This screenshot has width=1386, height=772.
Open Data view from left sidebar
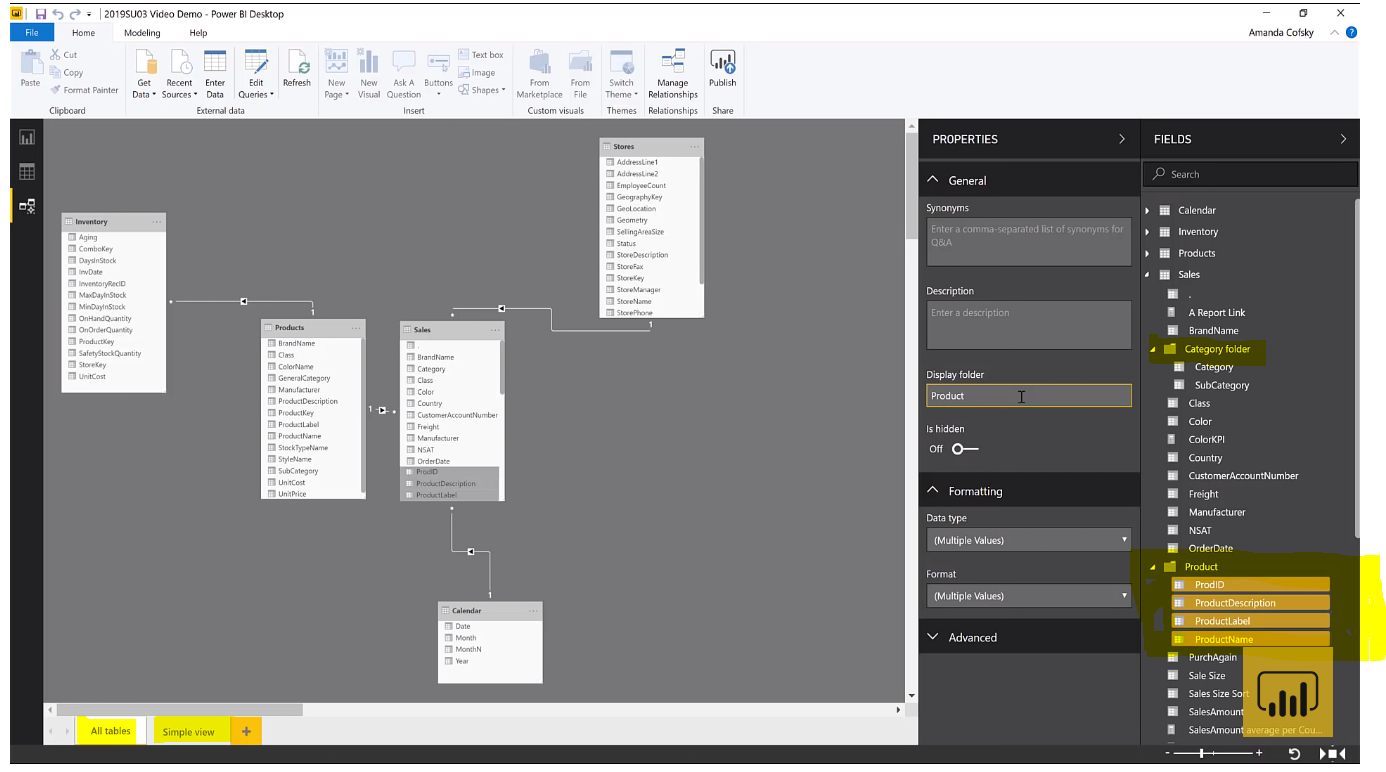[27, 172]
